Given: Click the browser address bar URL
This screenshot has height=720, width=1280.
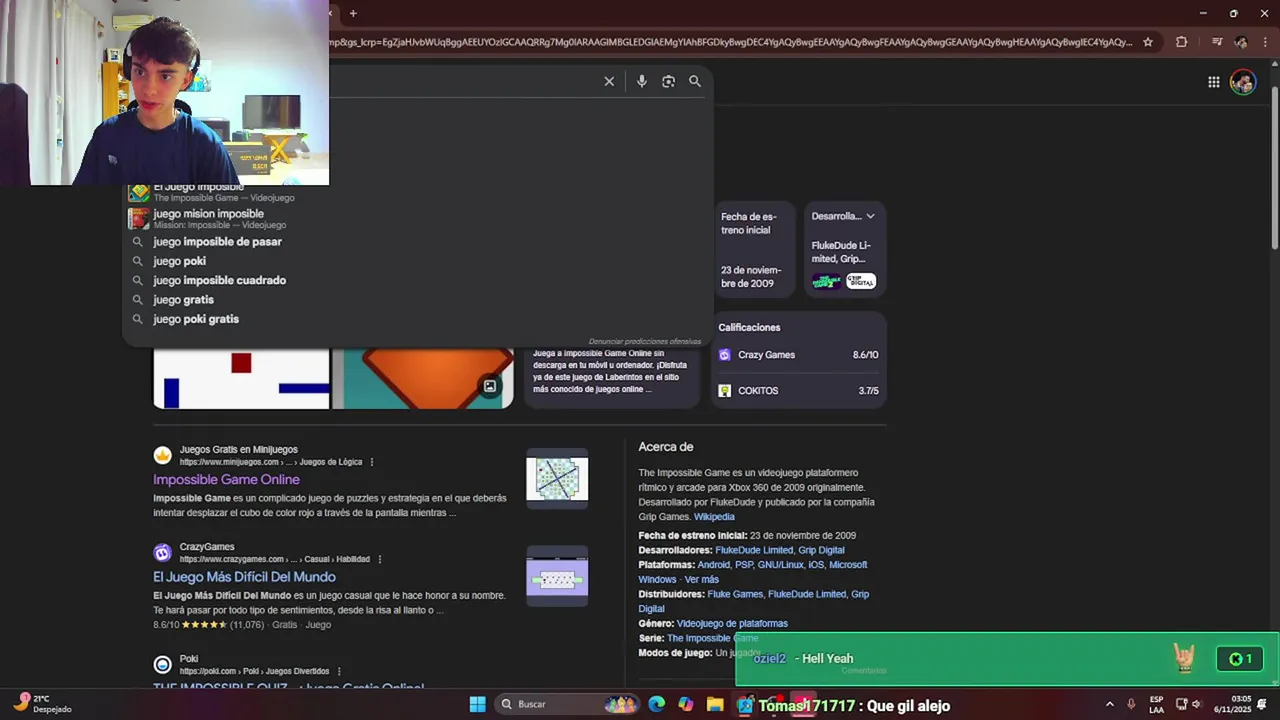Looking at the screenshot, I should (730, 42).
